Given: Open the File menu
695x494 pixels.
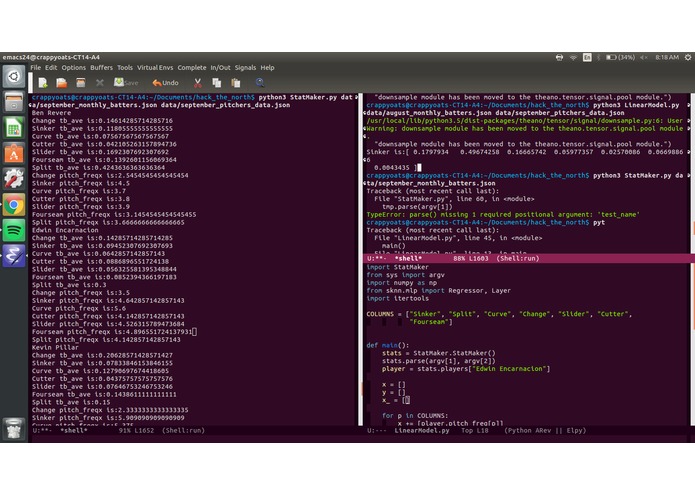Looking at the screenshot, I should click(35, 67).
